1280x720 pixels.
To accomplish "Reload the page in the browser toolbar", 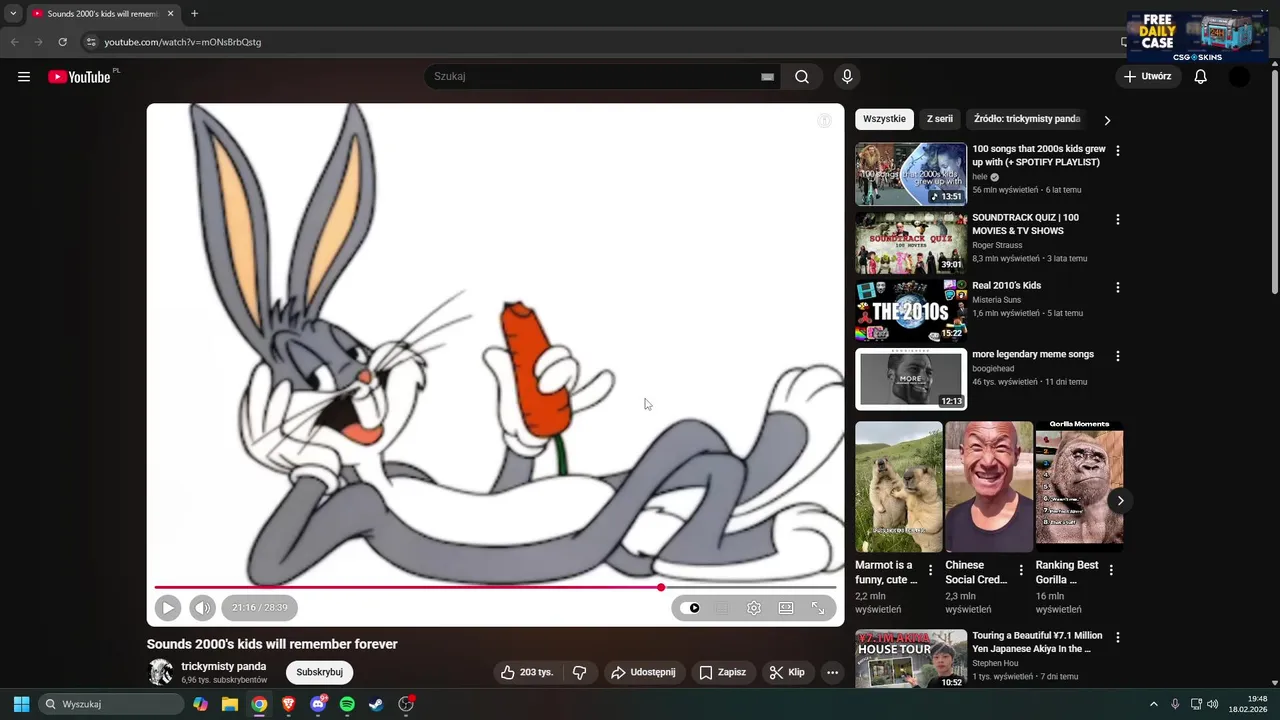I will pos(62,42).
